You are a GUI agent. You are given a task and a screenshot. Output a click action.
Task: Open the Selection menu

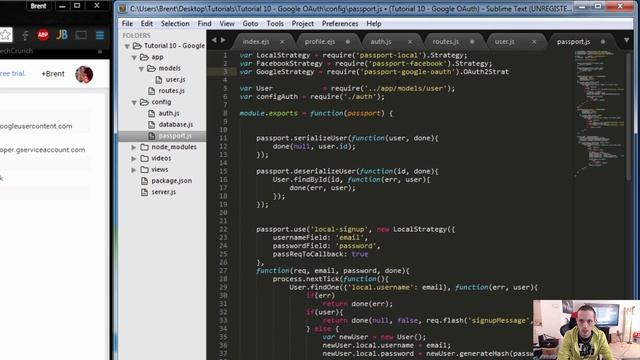point(175,24)
